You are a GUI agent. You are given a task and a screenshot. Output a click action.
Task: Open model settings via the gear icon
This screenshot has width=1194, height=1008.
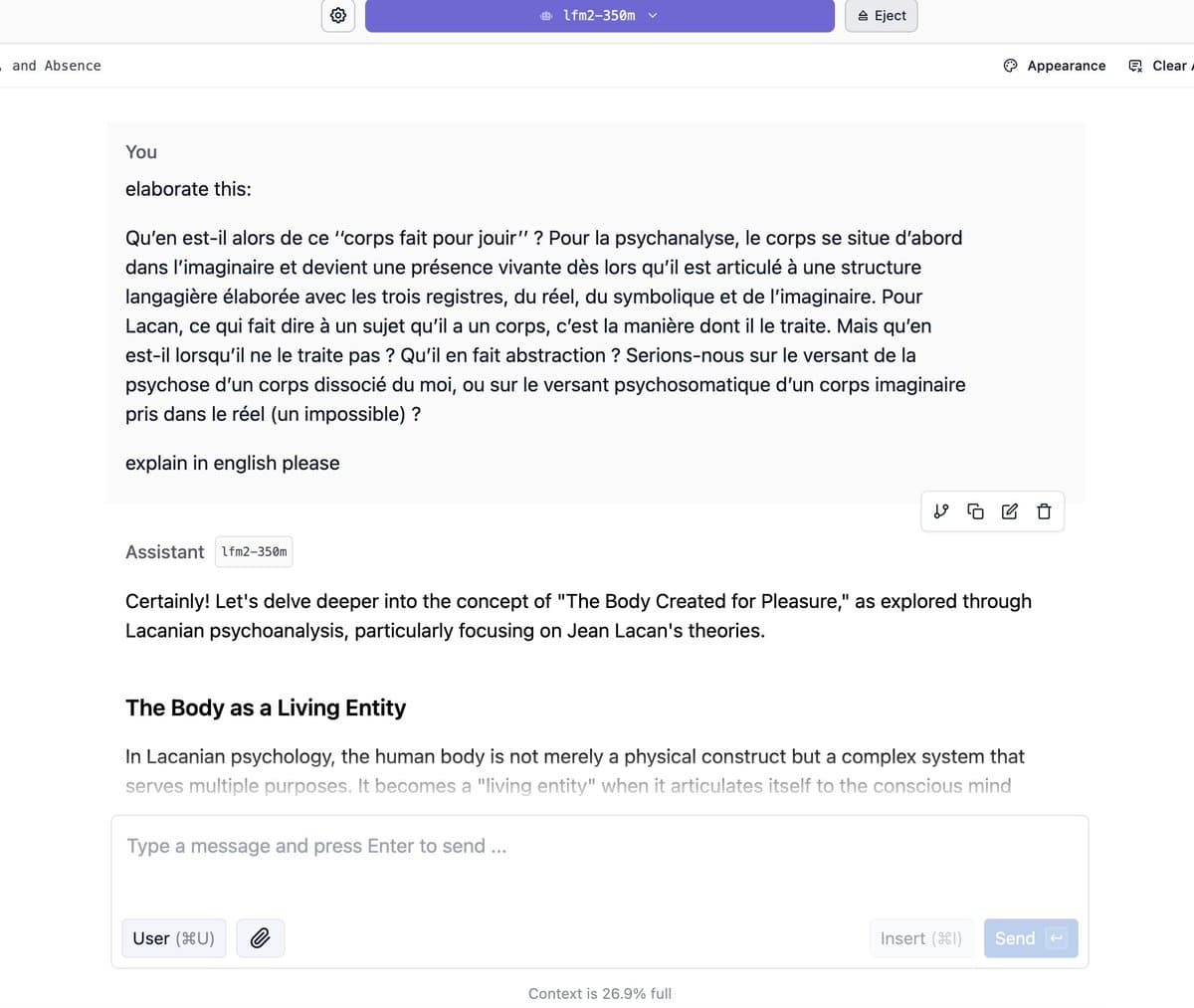click(338, 15)
